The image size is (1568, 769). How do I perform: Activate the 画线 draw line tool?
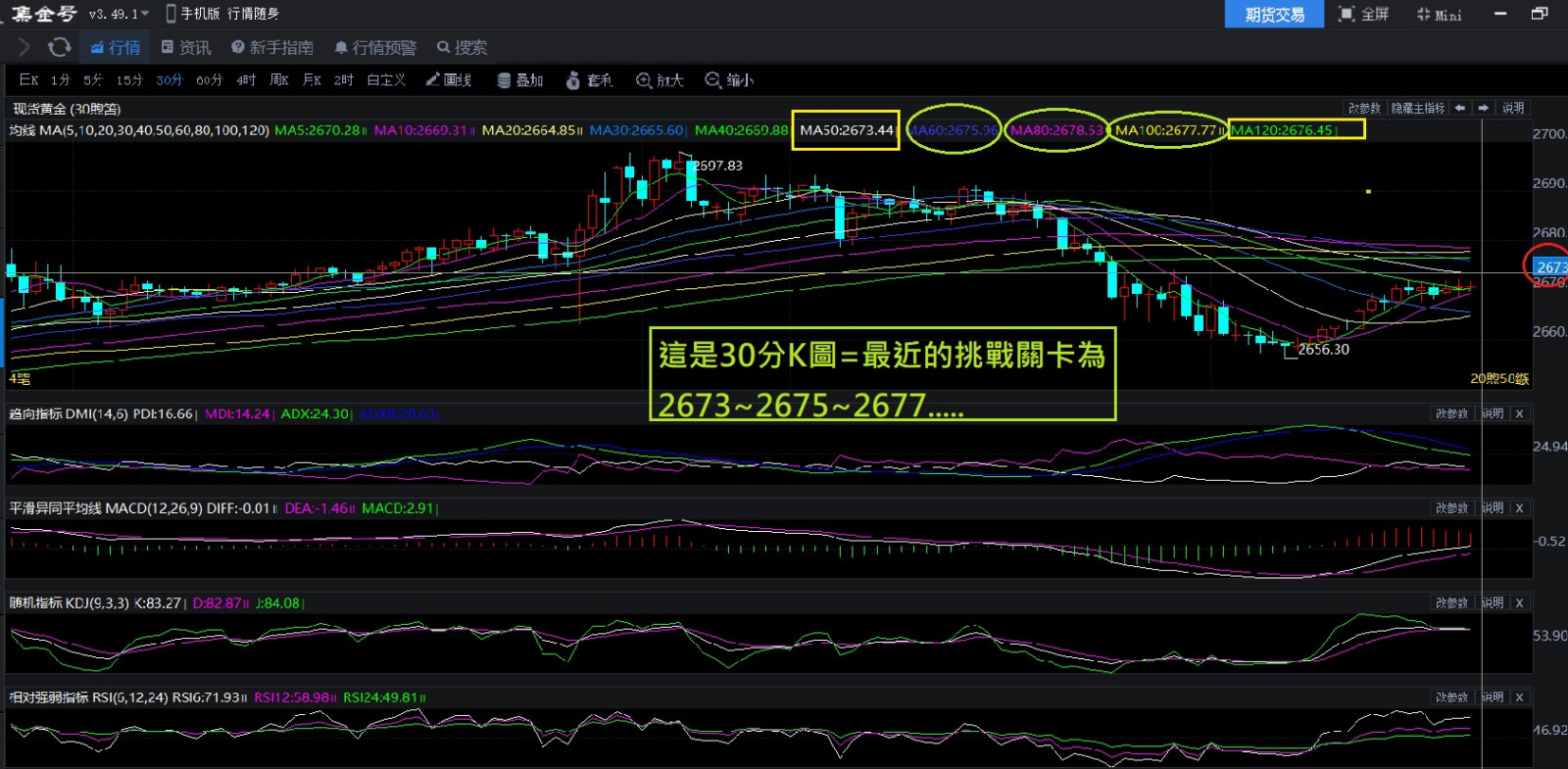[449, 80]
